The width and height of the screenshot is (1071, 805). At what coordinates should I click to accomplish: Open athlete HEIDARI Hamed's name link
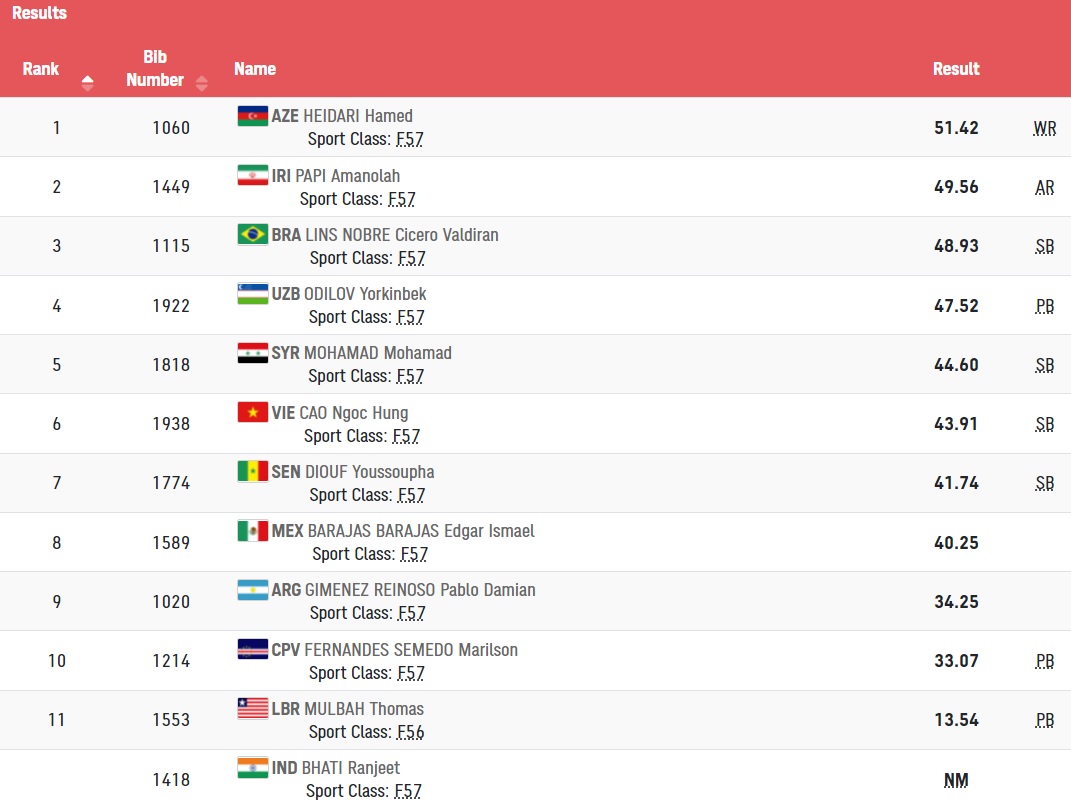pos(358,116)
